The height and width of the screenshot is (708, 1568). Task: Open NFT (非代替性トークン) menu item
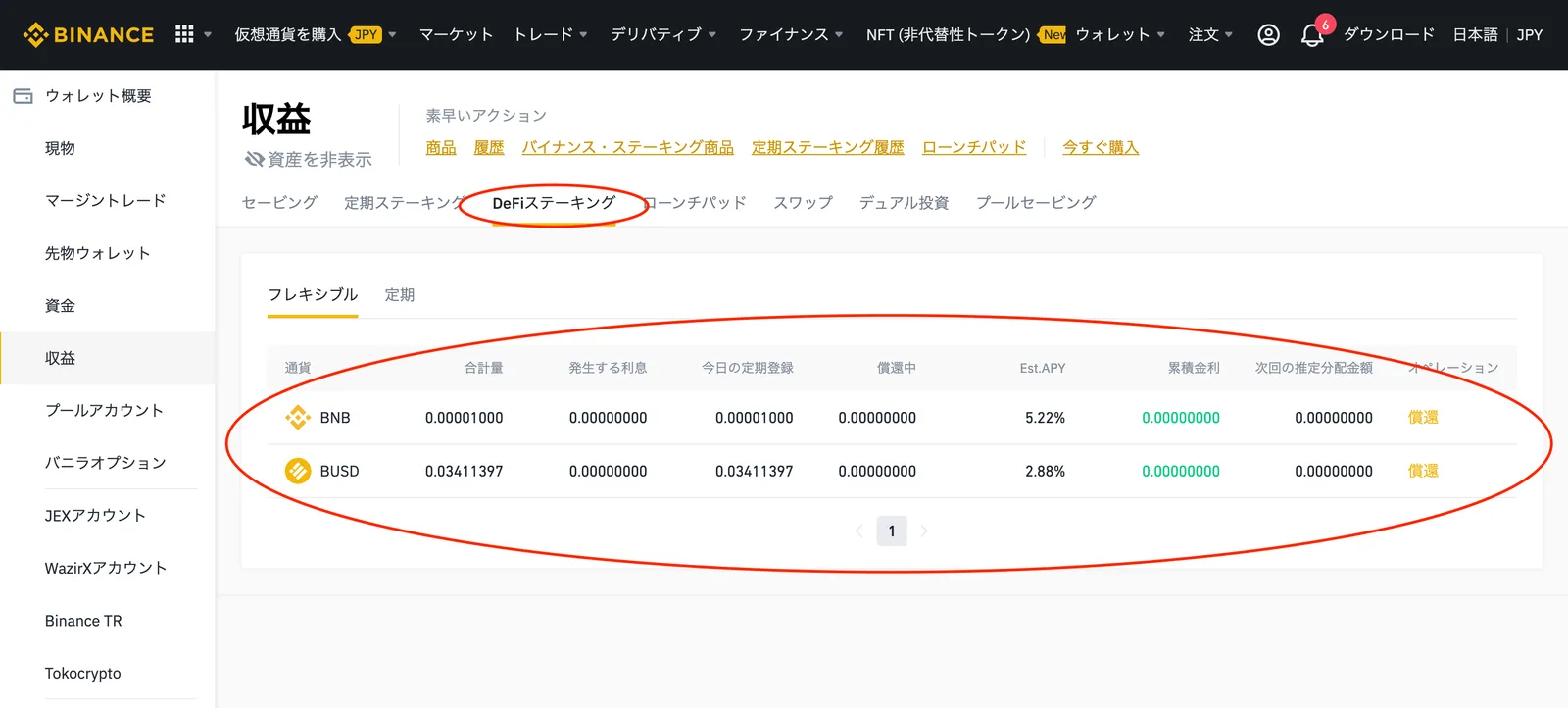click(948, 34)
